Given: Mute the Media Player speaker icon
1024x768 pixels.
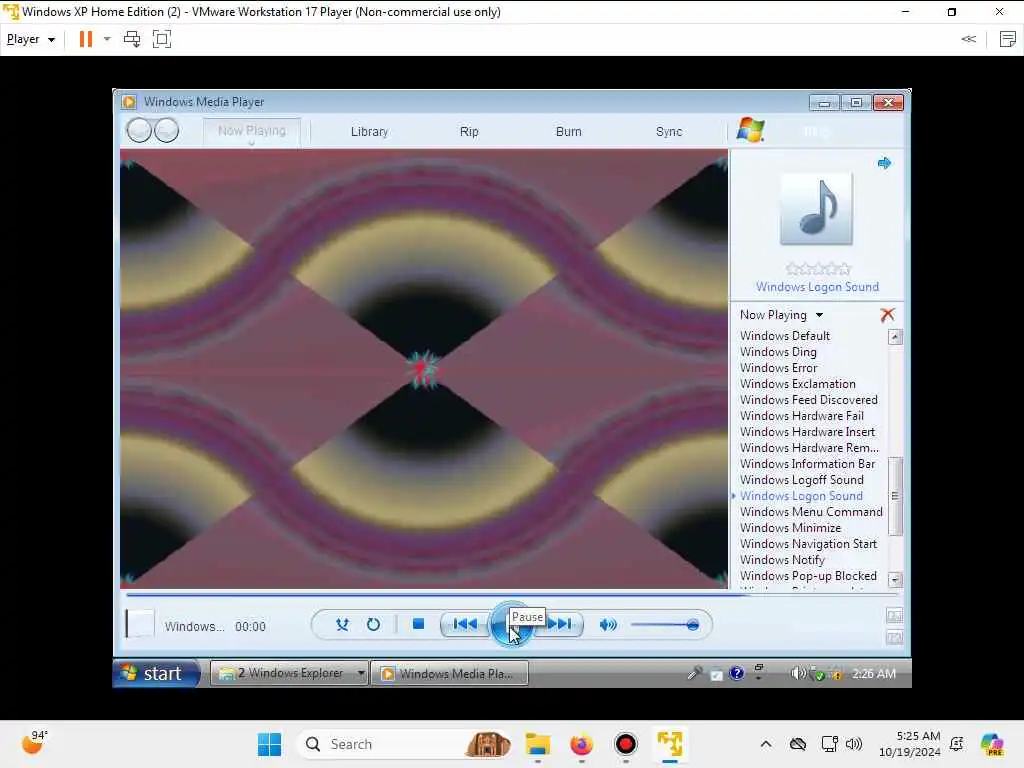Looking at the screenshot, I should (608, 625).
